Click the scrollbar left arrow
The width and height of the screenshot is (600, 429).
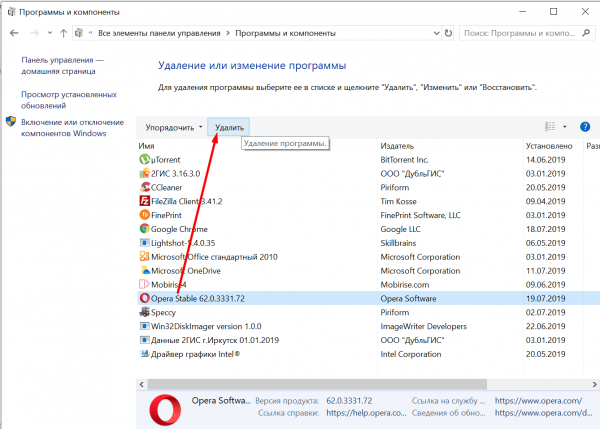click(142, 384)
